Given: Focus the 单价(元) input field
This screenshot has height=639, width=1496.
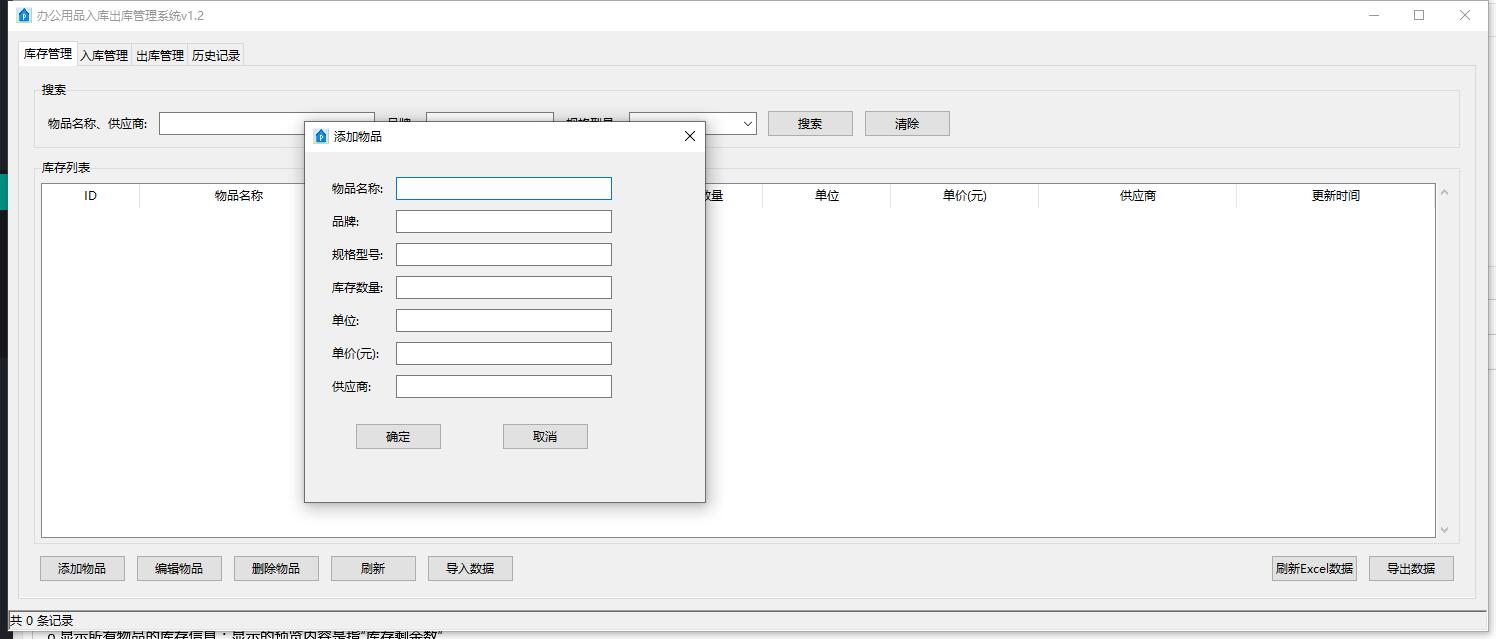Looking at the screenshot, I should pos(503,353).
